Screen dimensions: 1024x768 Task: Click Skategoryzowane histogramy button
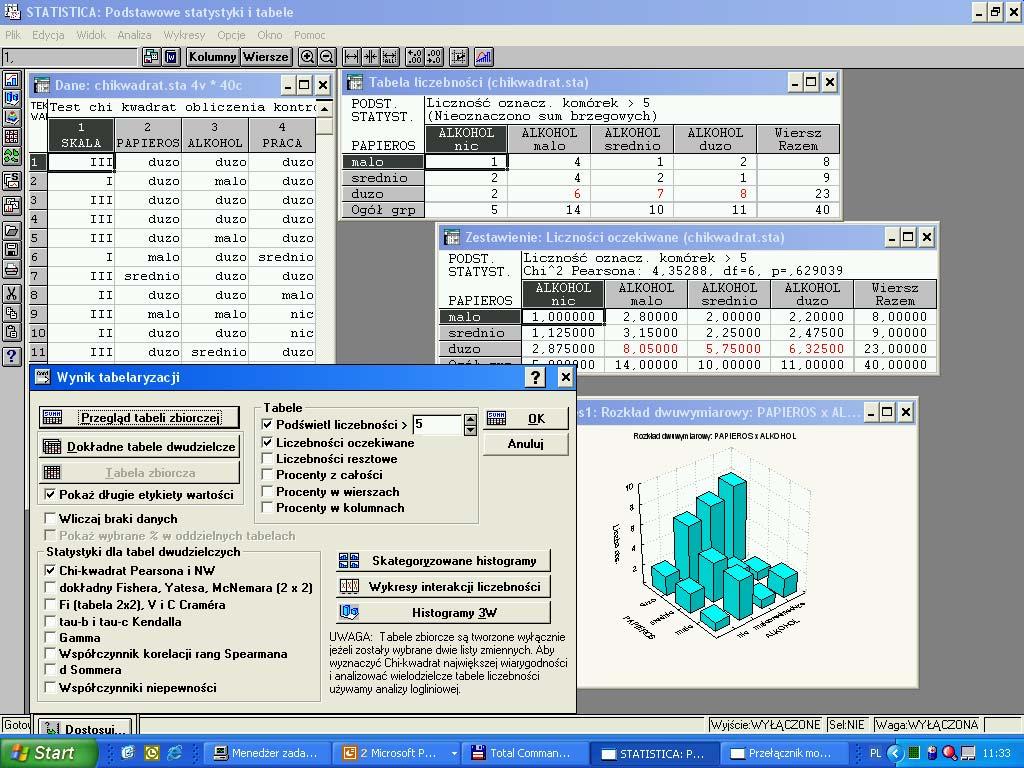443,560
